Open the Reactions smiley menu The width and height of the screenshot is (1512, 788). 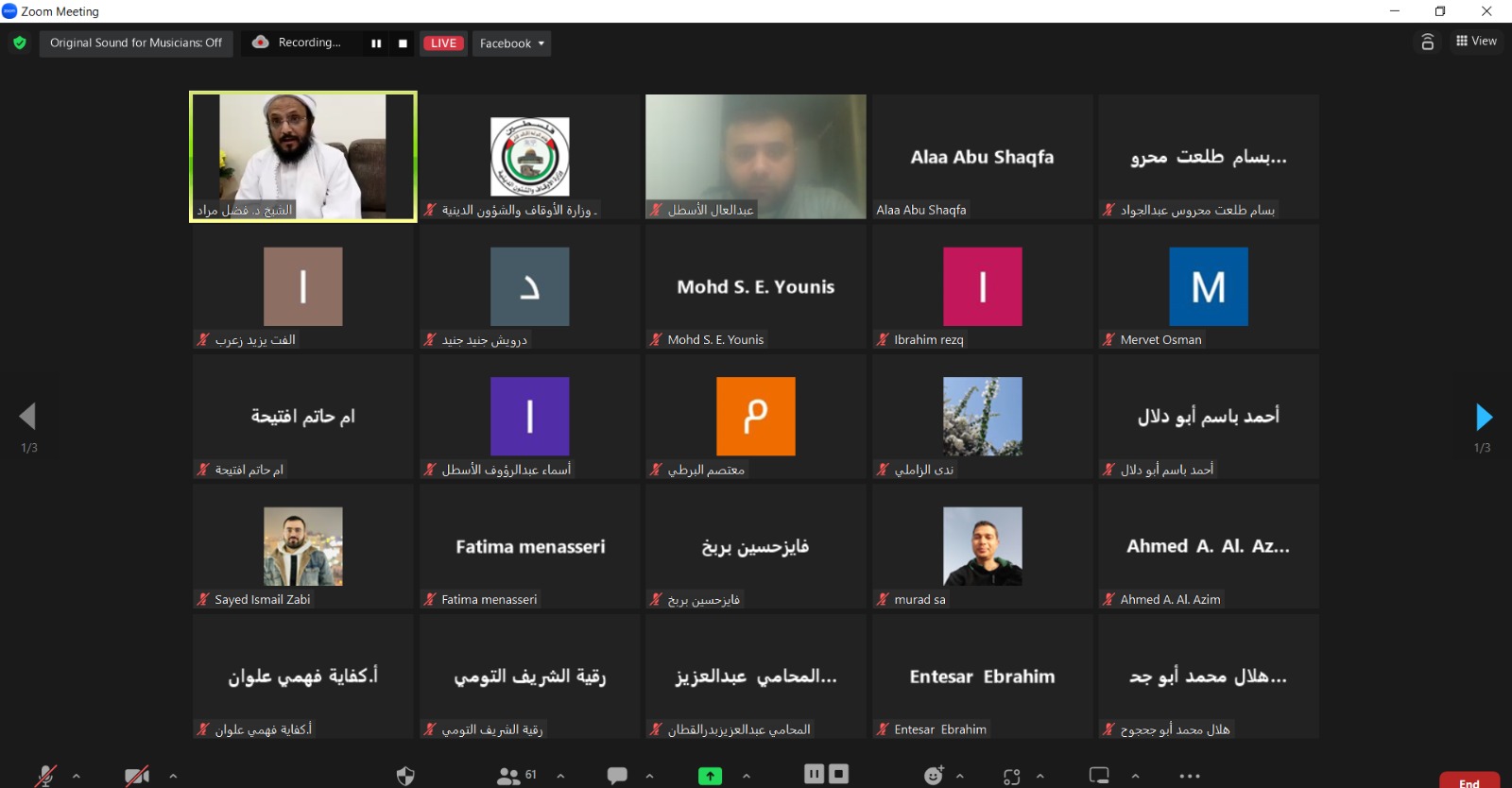[934, 776]
